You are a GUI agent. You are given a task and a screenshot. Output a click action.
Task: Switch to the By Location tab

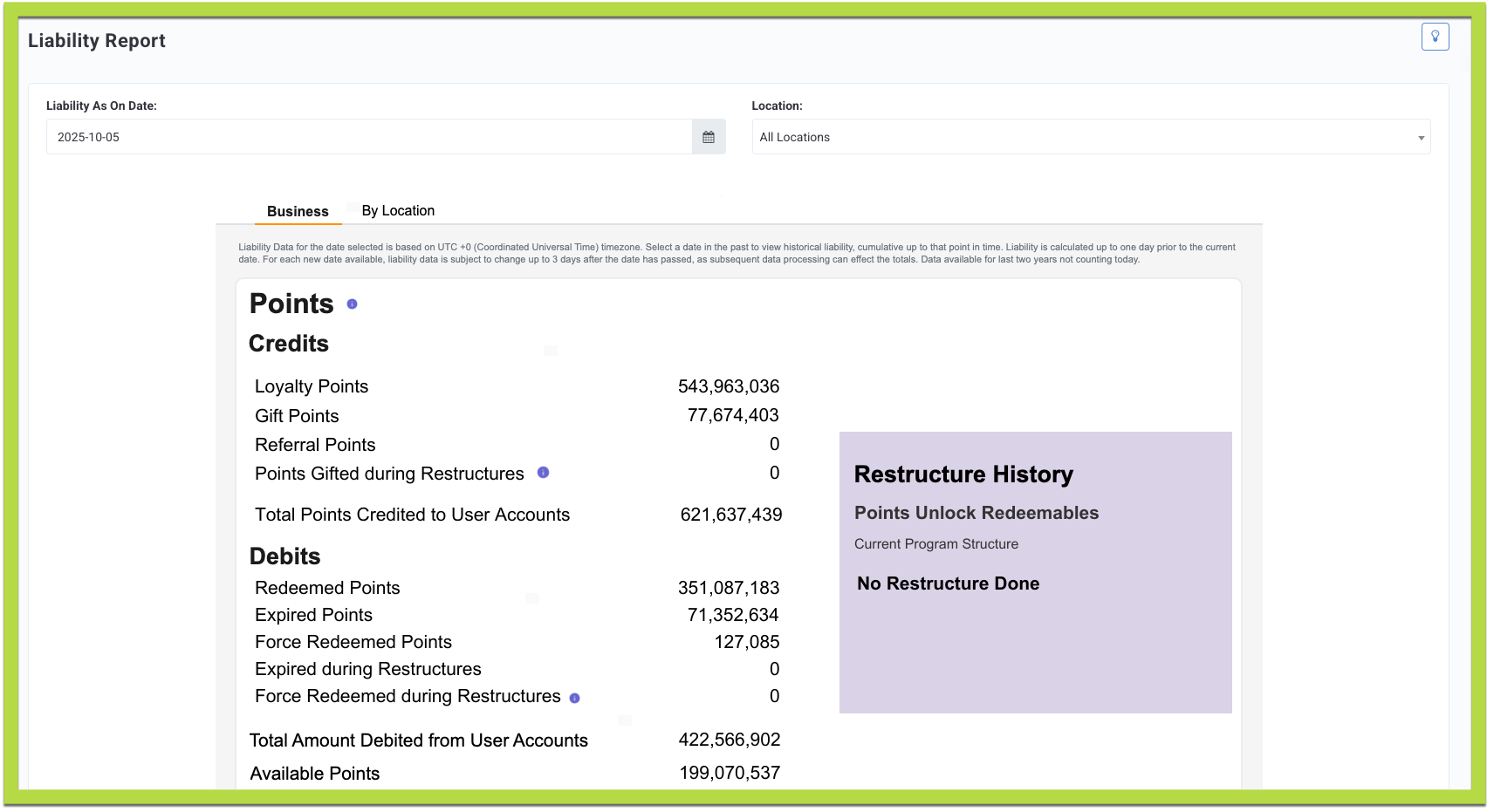[x=398, y=211]
